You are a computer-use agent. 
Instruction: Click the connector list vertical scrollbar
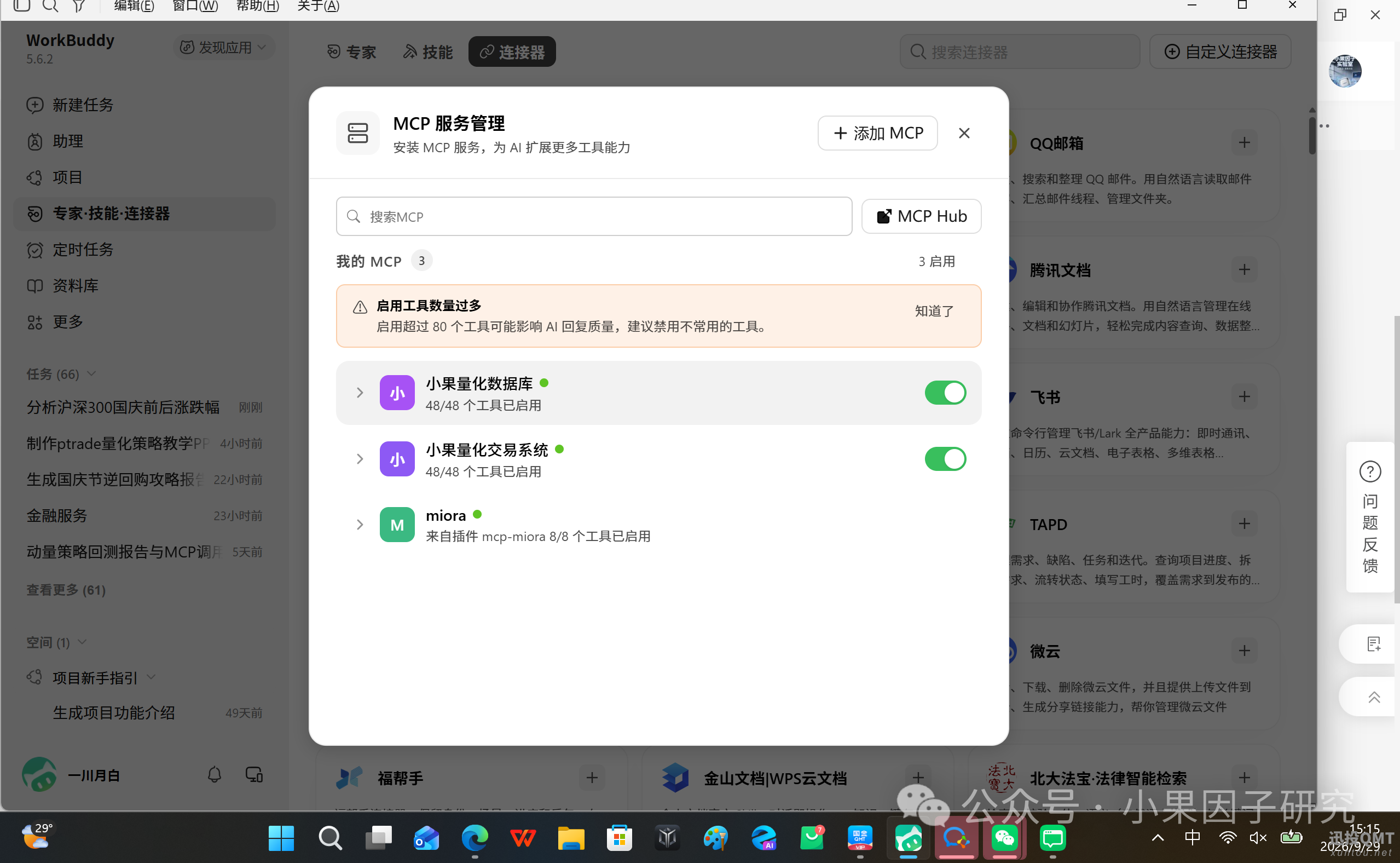tap(1312, 135)
